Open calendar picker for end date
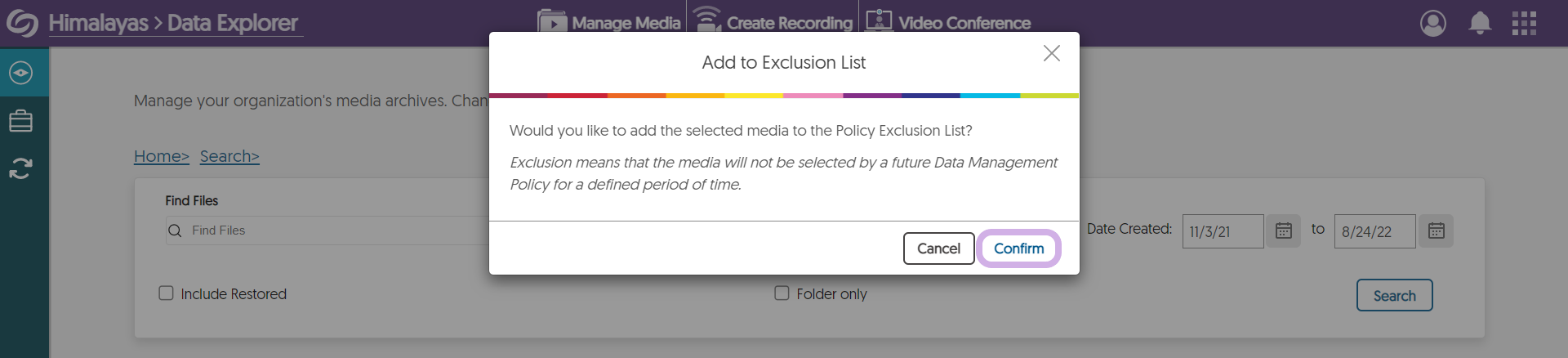Screen dimensions: 1568x358 1437,231
